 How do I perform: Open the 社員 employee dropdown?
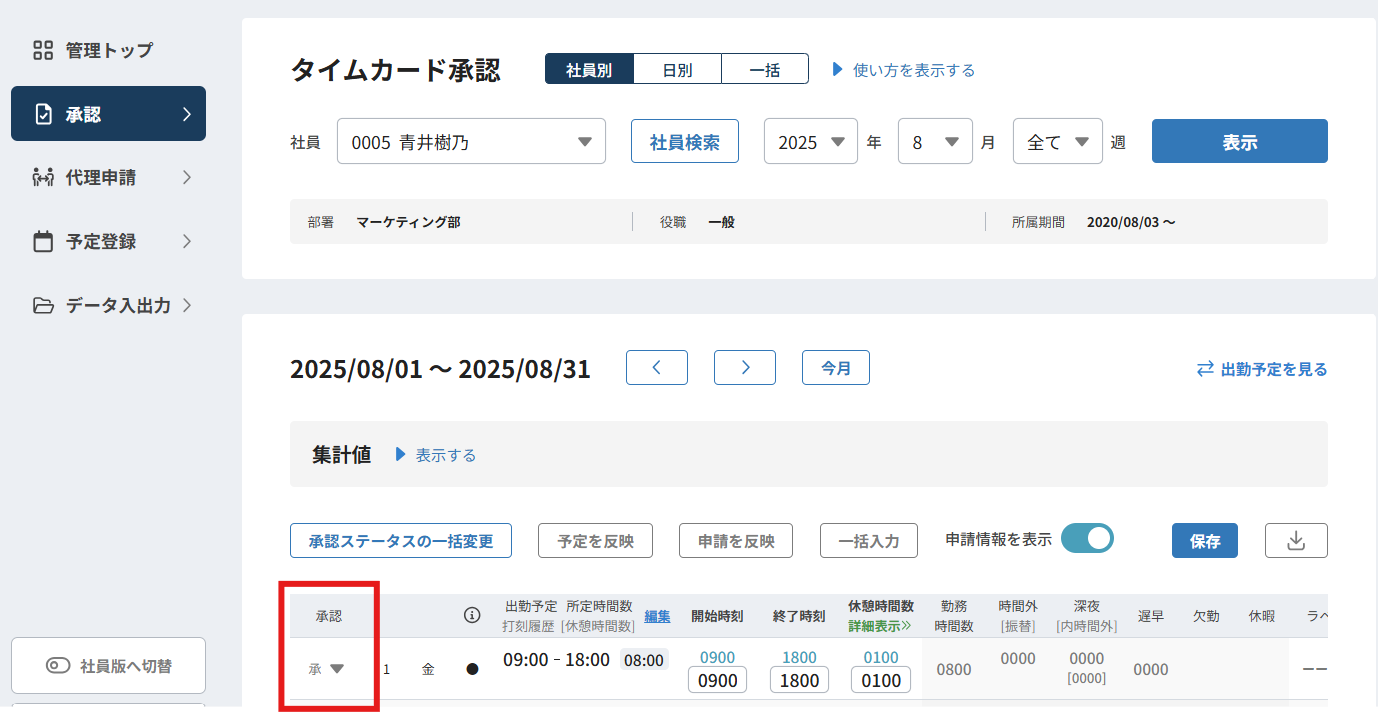tap(471, 142)
